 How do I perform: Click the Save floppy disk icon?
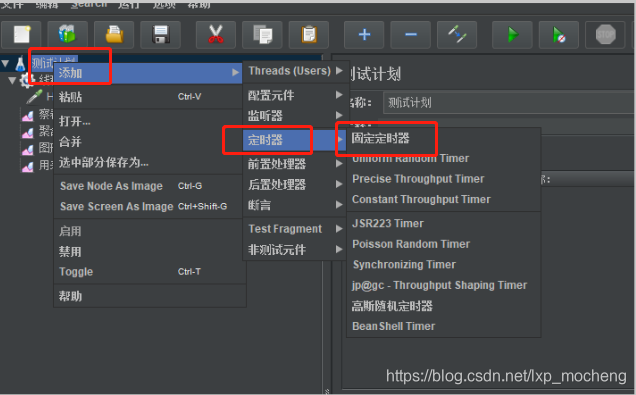click(160, 34)
